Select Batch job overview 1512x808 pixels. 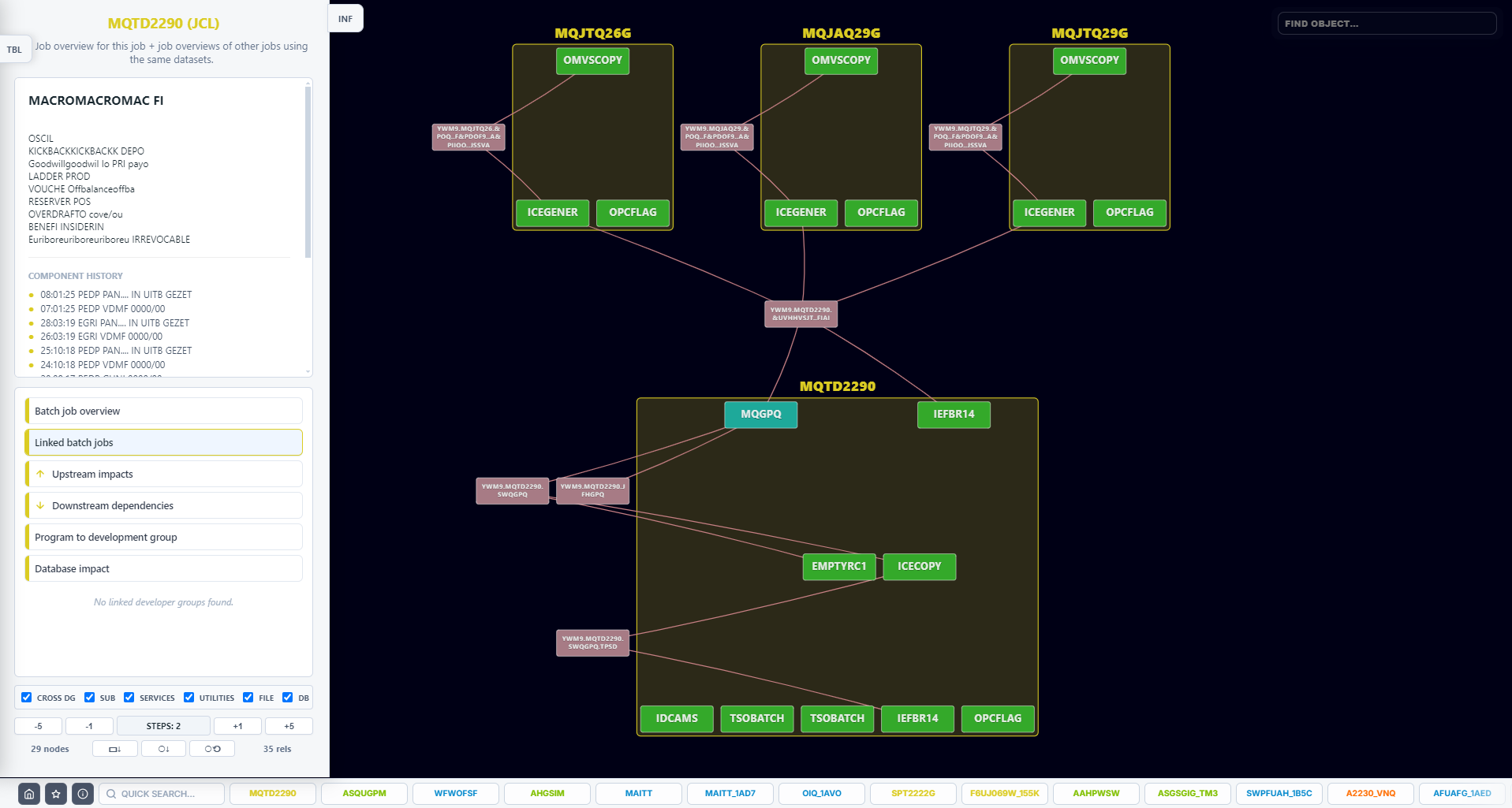(164, 411)
